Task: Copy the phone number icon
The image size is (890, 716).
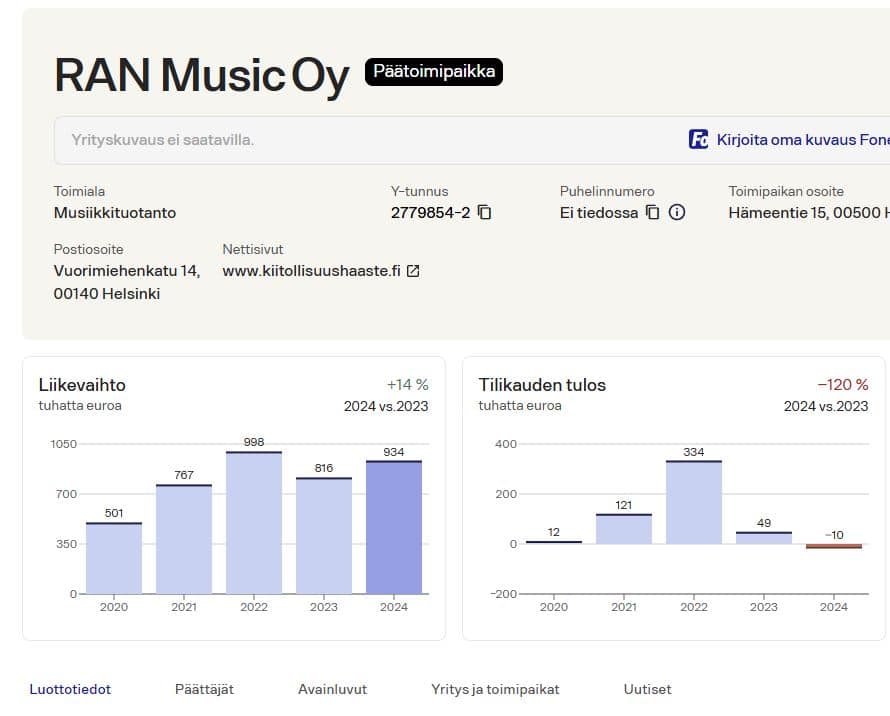Action: [x=652, y=212]
